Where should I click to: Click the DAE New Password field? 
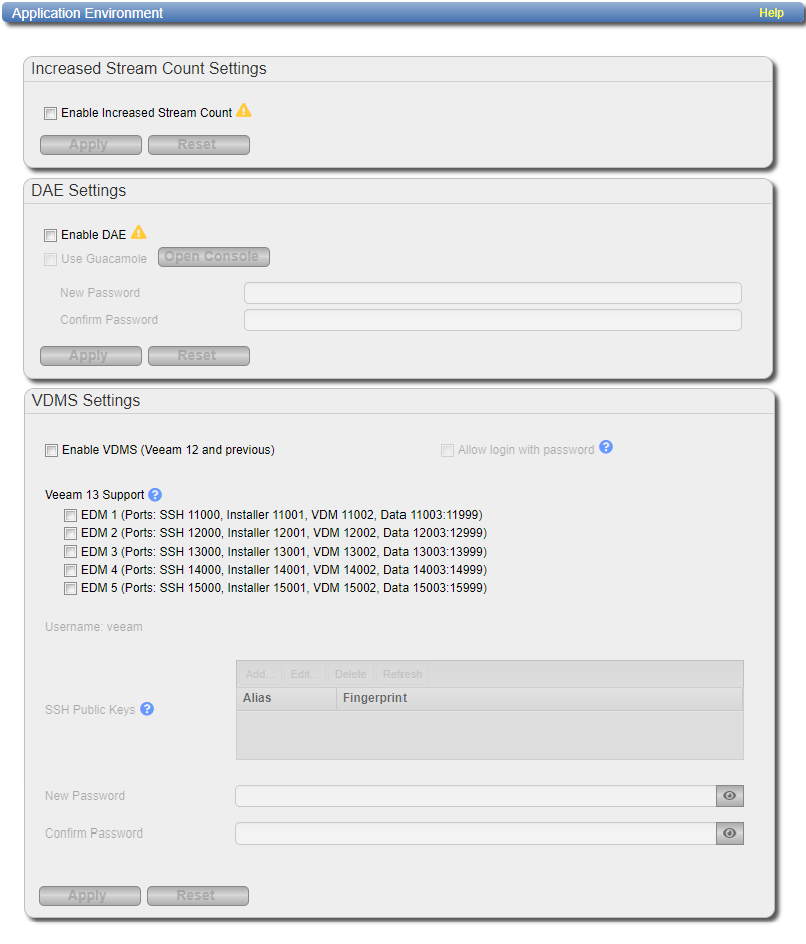pyautogui.click(x=492, y=293)
